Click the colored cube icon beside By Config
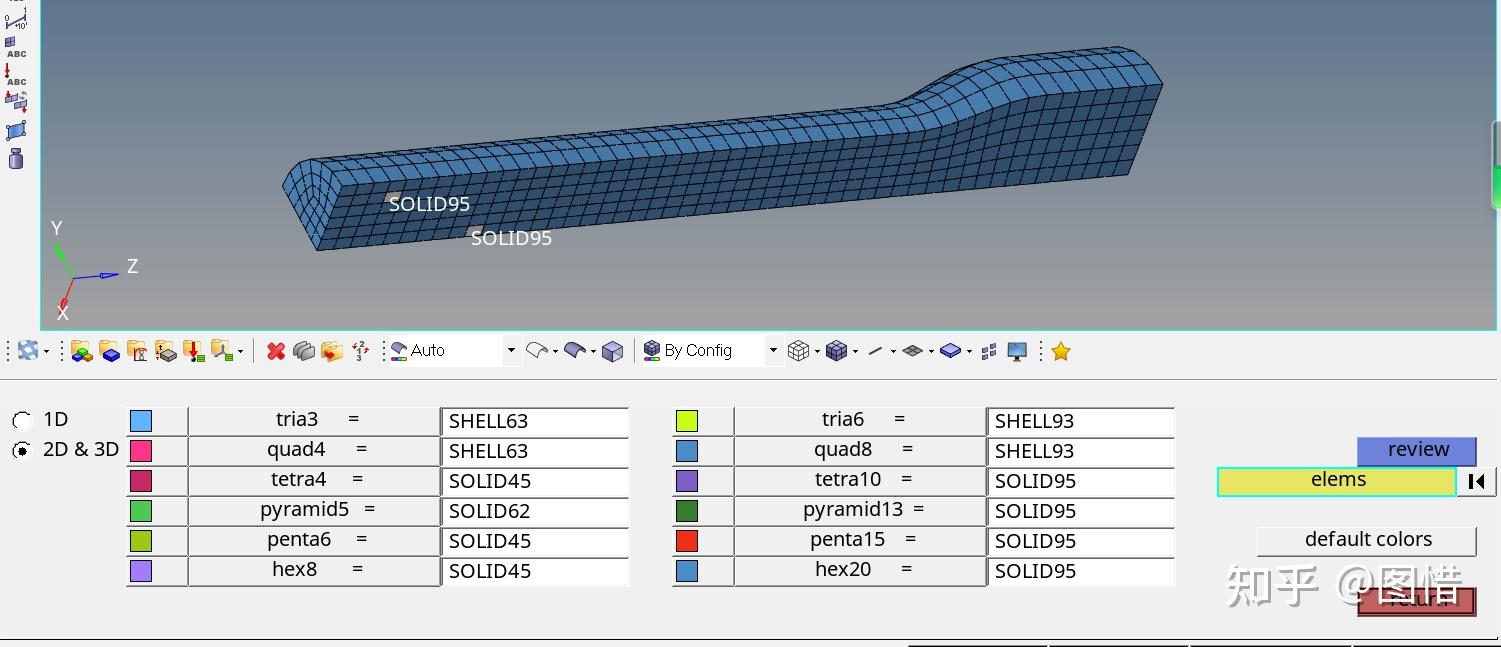Screen dimensions: 1501x647 pyautogui.click(x=652, y=350)
